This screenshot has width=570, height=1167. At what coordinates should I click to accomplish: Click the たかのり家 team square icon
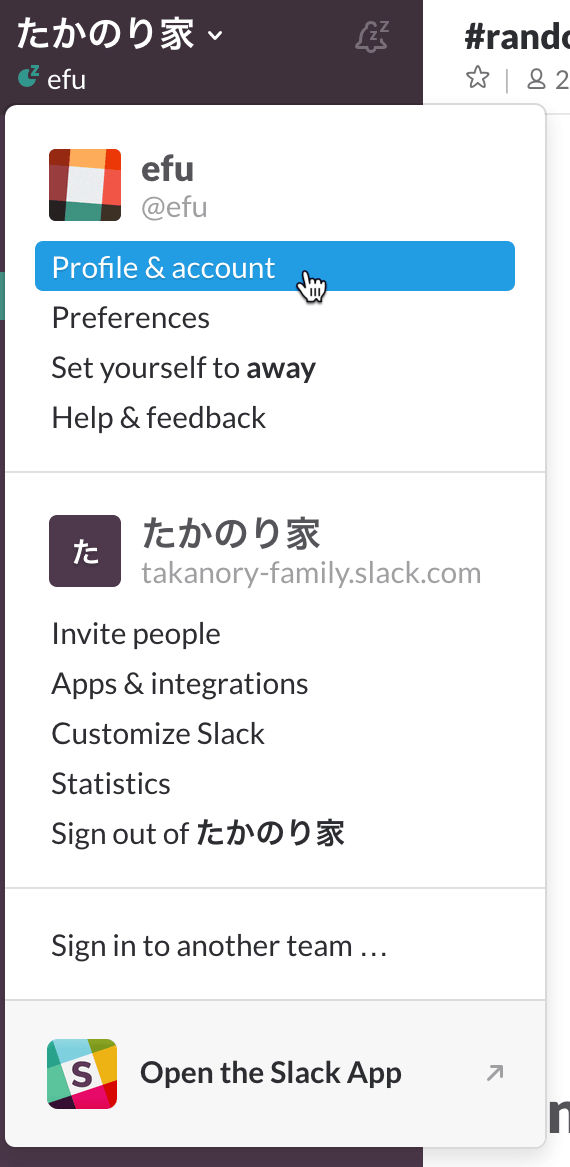tap(85, 551)
